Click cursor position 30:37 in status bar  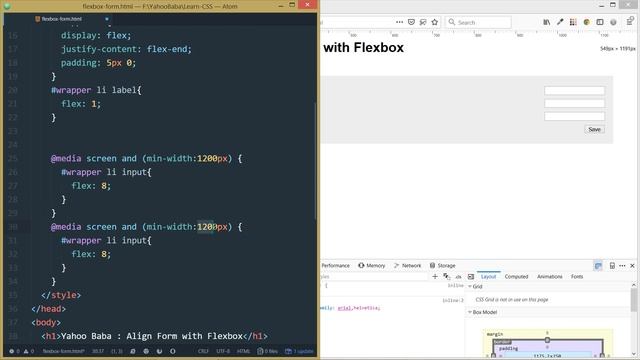[98, 351]
